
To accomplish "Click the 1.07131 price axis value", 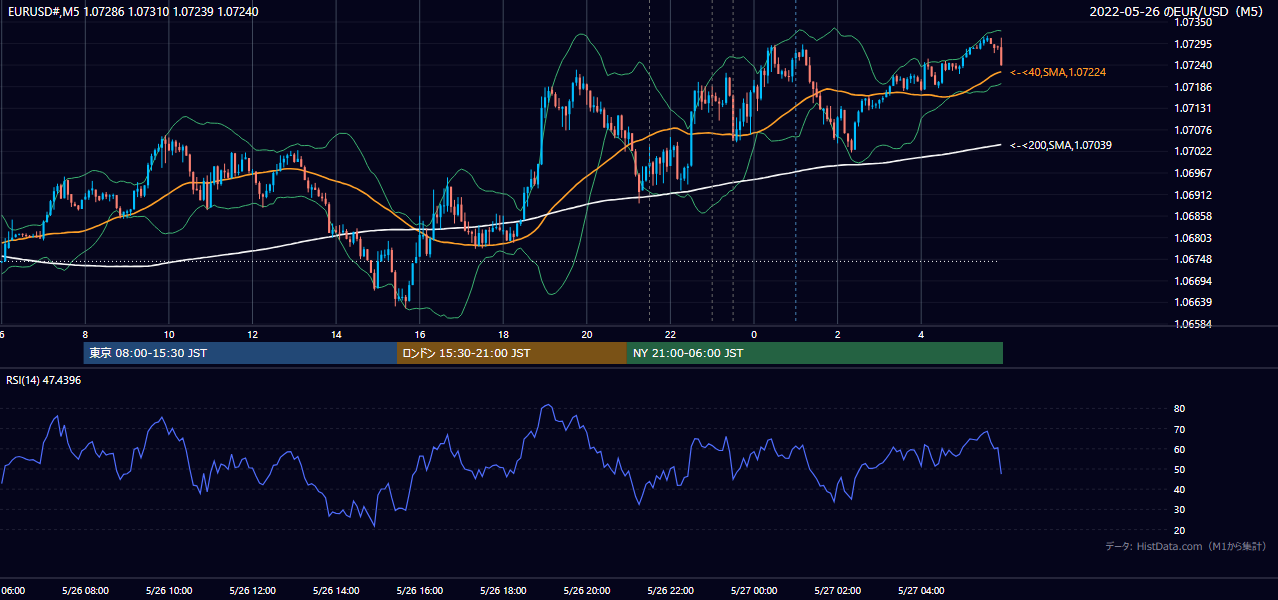I will click(1193, 109).
